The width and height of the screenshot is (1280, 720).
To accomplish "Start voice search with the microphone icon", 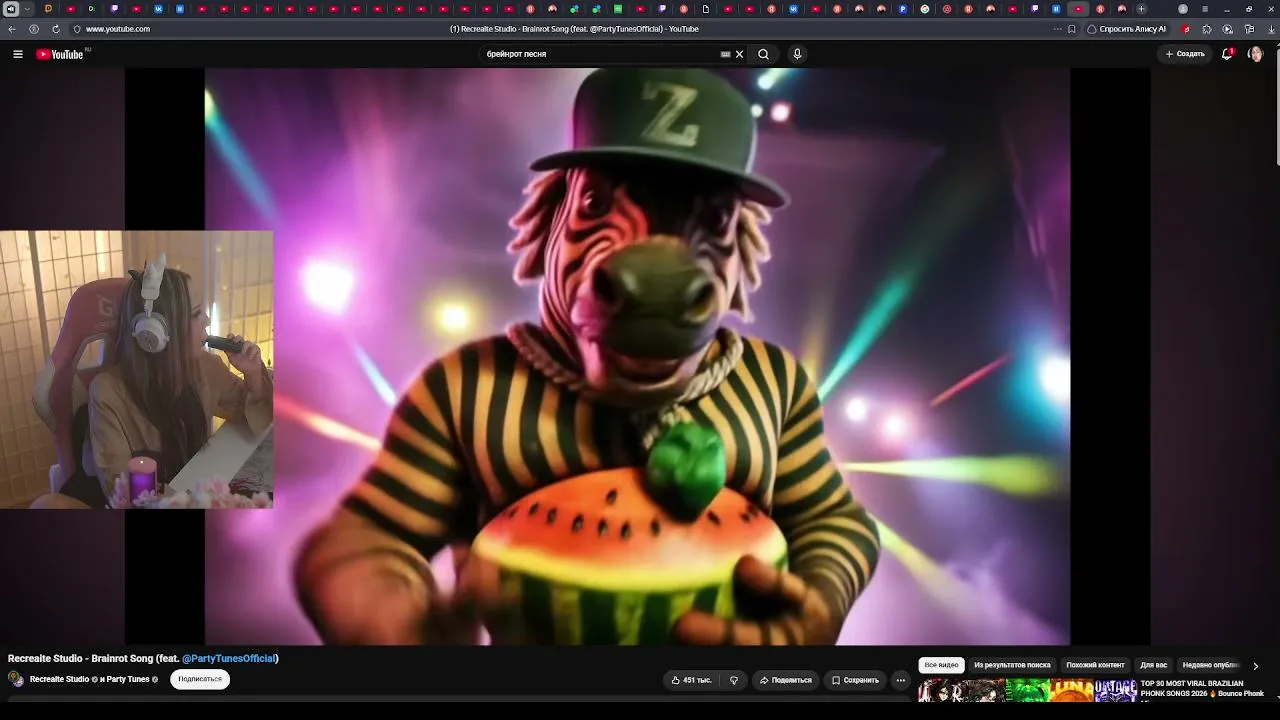I will pyautogui.click(x=797, y=54).
